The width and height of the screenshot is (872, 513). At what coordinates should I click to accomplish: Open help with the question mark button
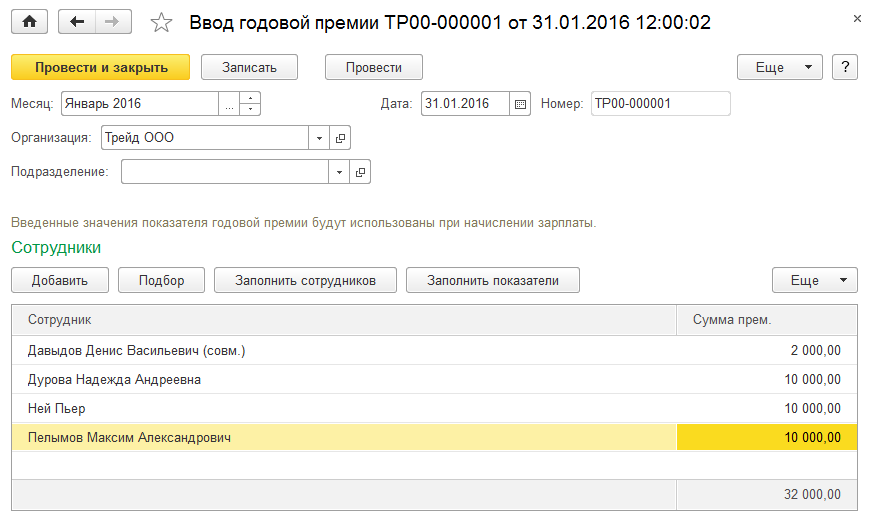click(x=846, y=67)
